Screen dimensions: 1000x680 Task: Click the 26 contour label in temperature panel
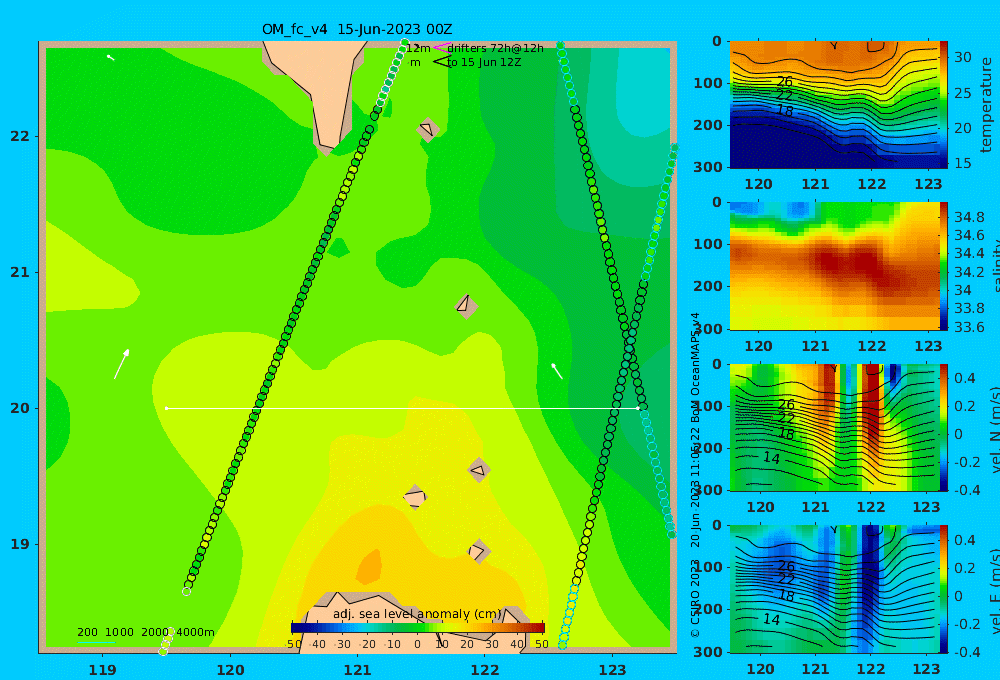[x=785, y=82]
